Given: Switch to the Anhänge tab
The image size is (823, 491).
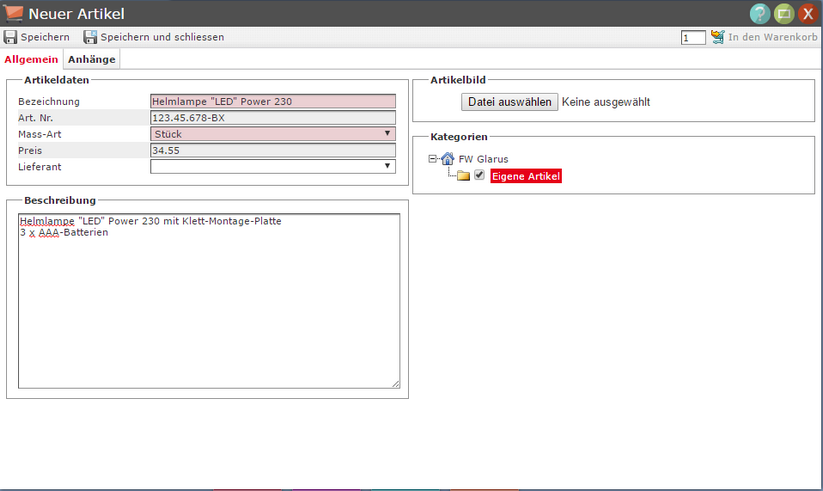Looking at the screenshot, I should click(91, 60).
